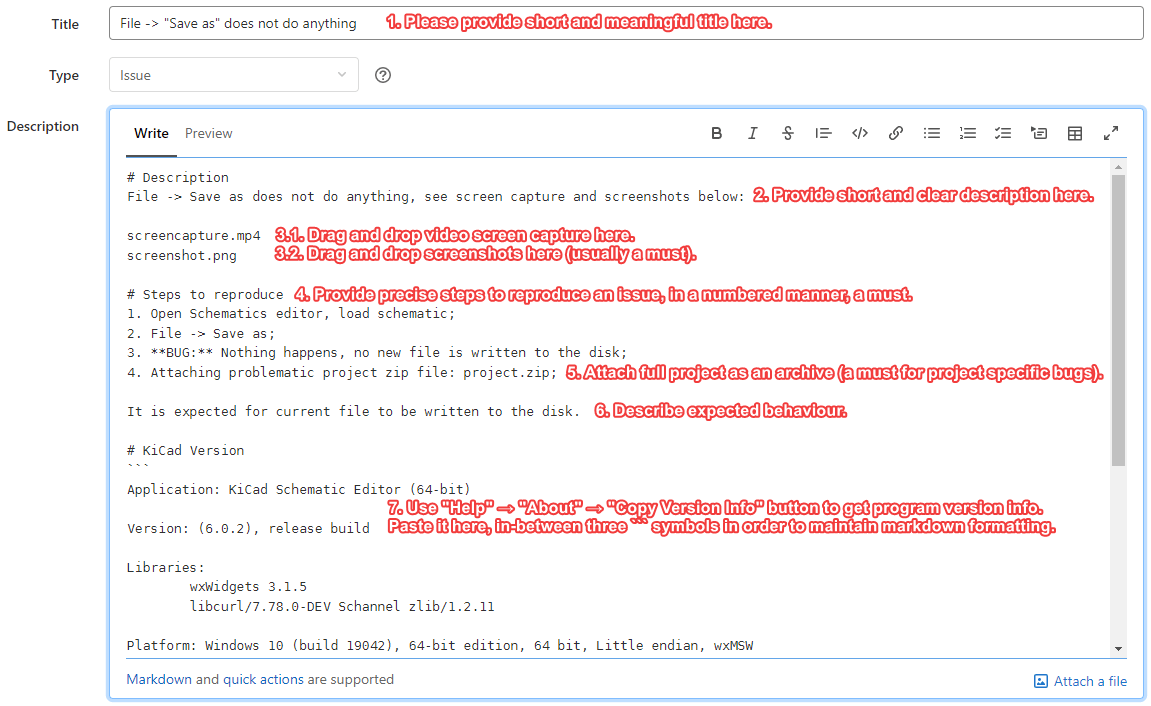Image resolution: width=1151 pixels, height=706 pixels.
Task: Click the 'Version: (6.0.2), release build' line
Action: click(248, 528)
